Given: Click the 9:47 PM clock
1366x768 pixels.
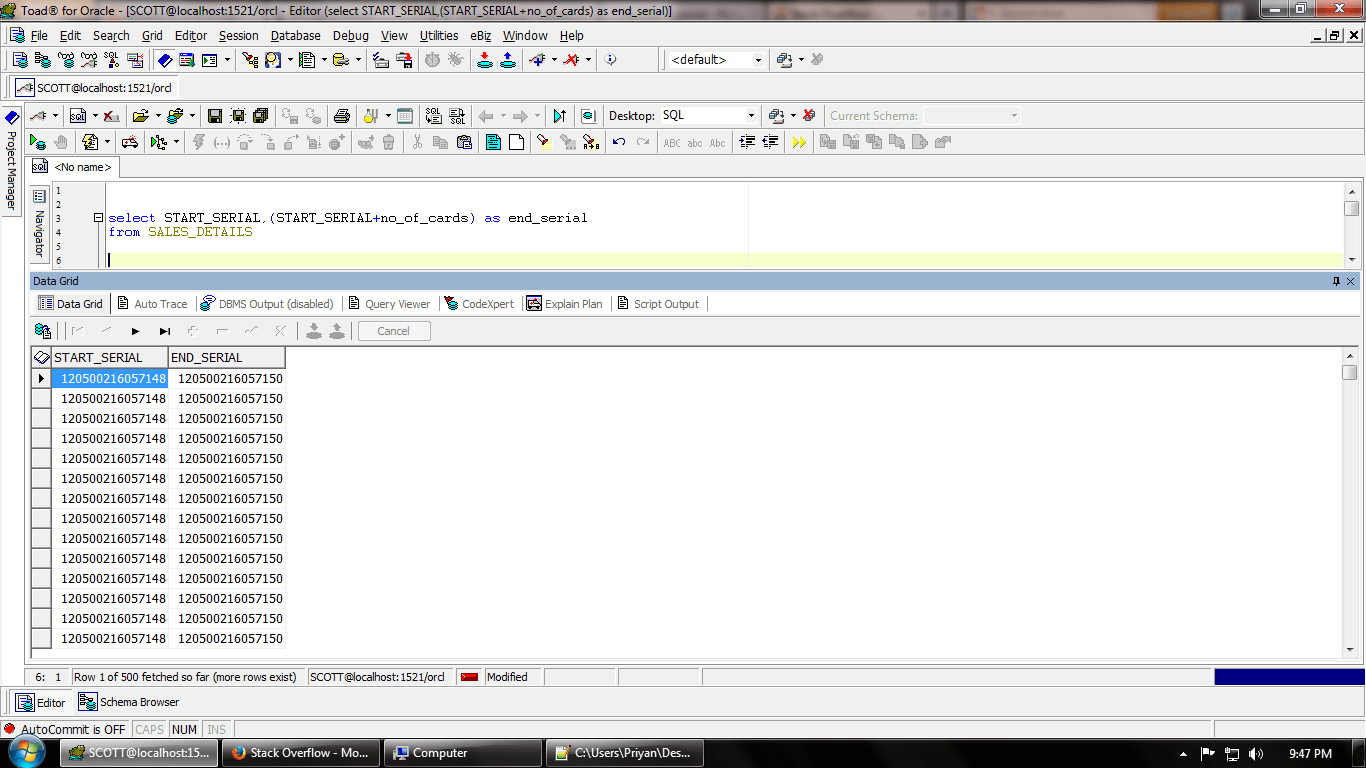Looking at the screenshot, I should (1310, 754).
